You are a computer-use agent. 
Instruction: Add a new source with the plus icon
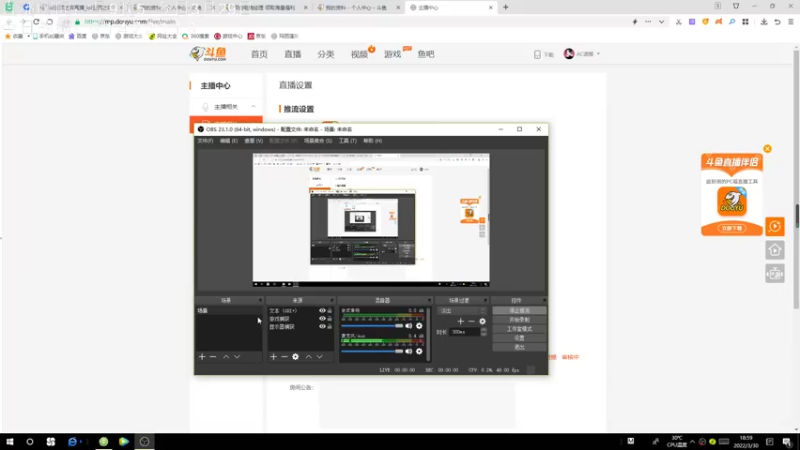click(273, 357)
